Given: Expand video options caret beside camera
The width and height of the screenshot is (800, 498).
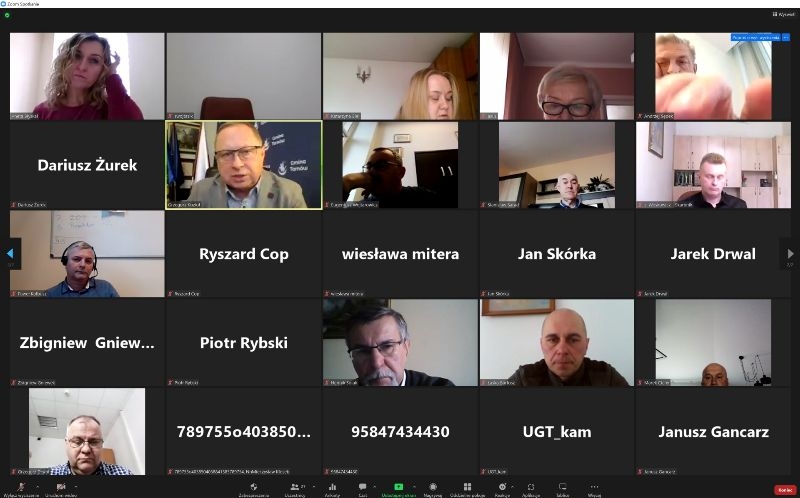Looking at the screenshot, I should click(x=77, y=487).
